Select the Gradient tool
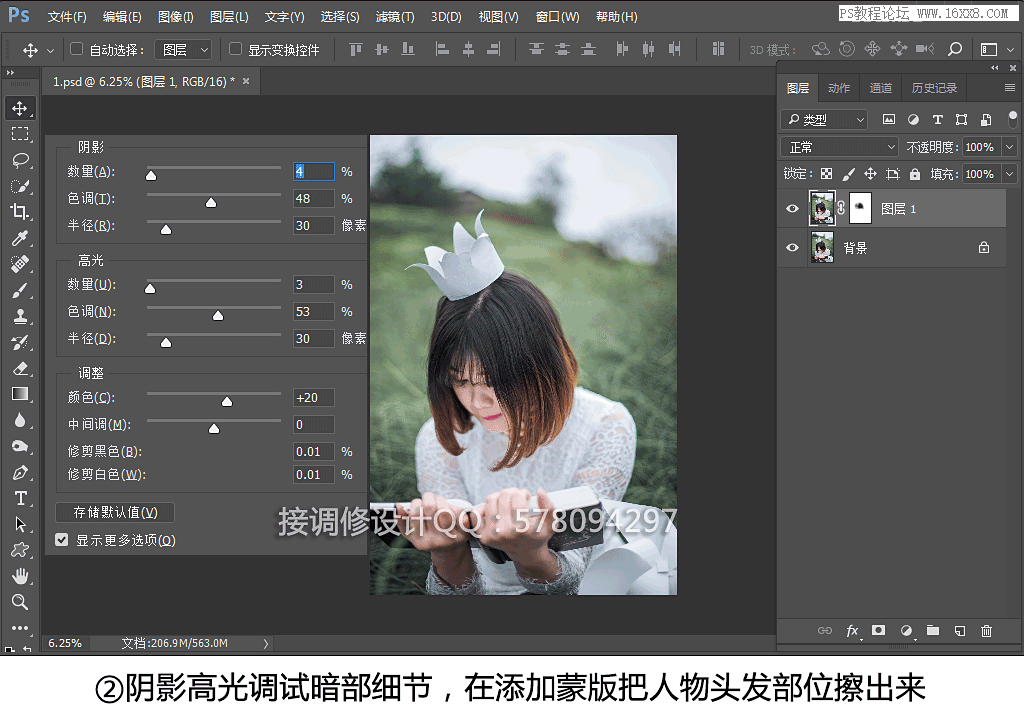1024x716 pixels. (20, 394)
